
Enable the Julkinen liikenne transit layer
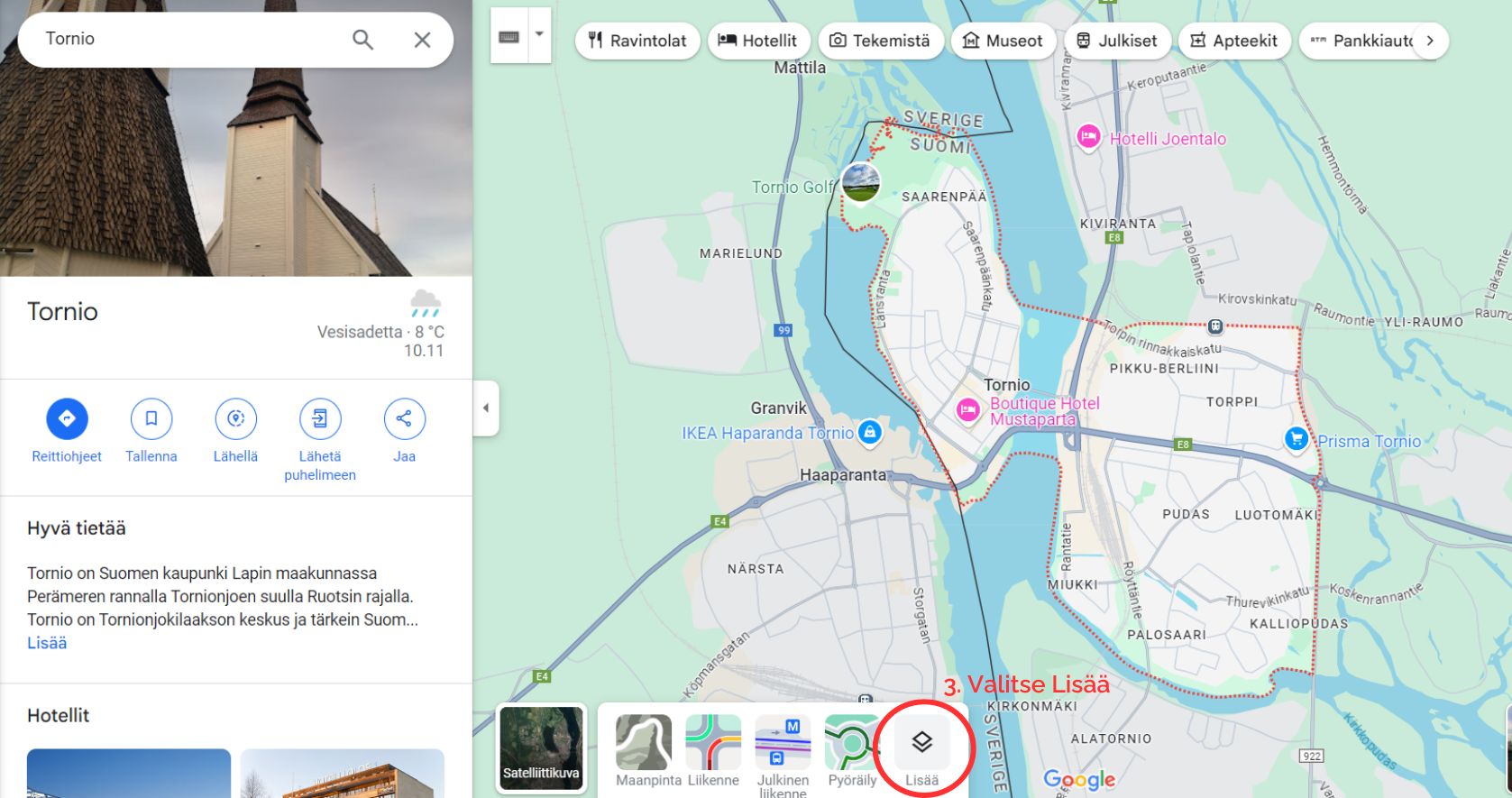coord(783,756)
